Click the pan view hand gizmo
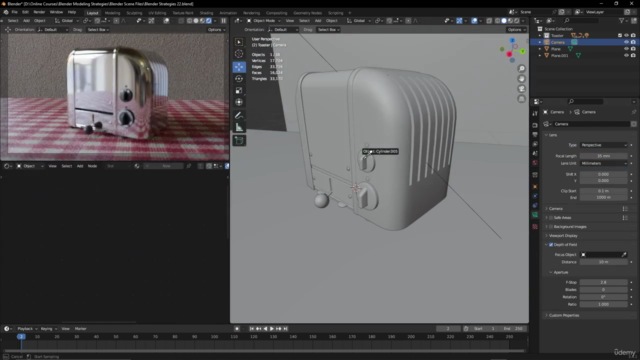 pyautogui.click(x=522, y=79)
